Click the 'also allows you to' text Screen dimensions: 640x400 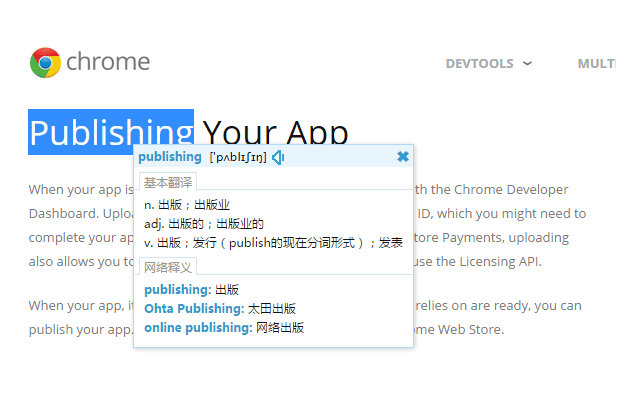[x=81, y=262]
